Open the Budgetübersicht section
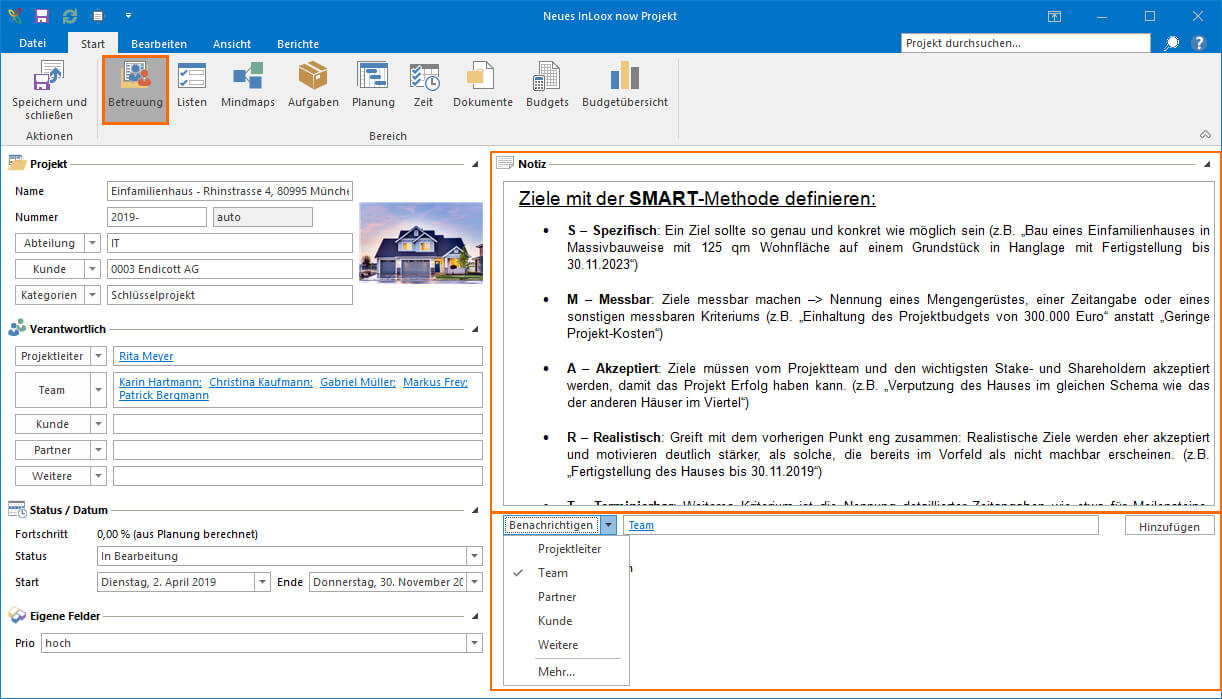The width and height of the screenshot is (1222, 699). [x=625, y=85]
